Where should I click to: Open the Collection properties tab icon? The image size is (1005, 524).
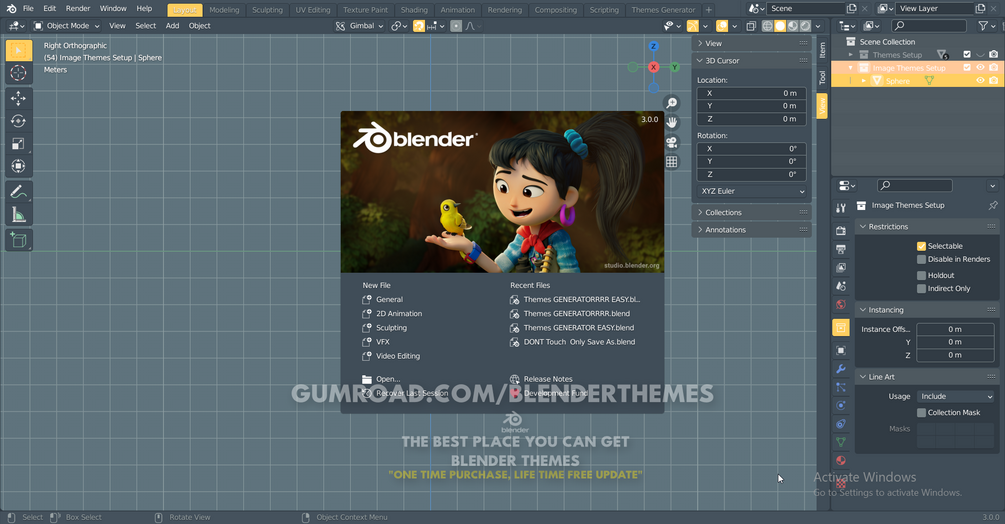click(841, 327)
